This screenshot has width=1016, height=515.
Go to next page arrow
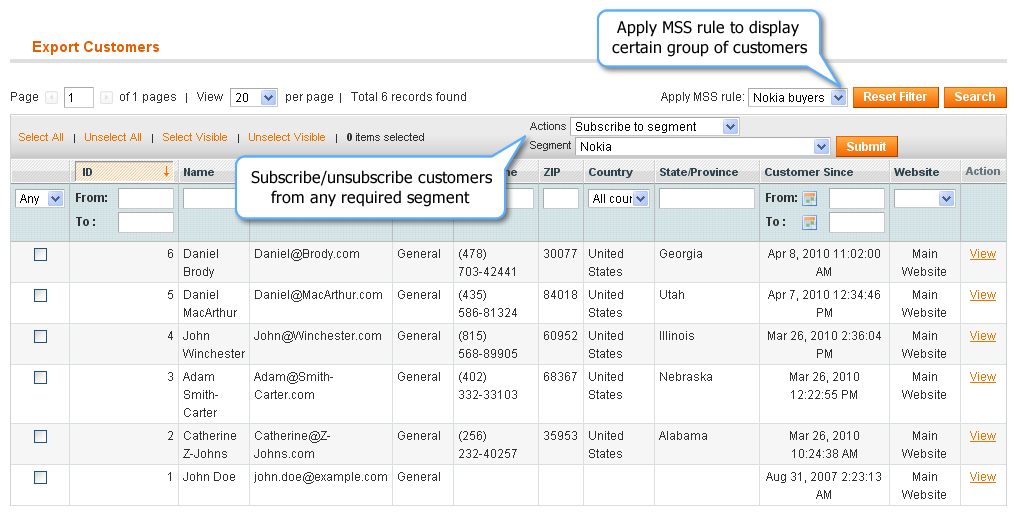106,97
